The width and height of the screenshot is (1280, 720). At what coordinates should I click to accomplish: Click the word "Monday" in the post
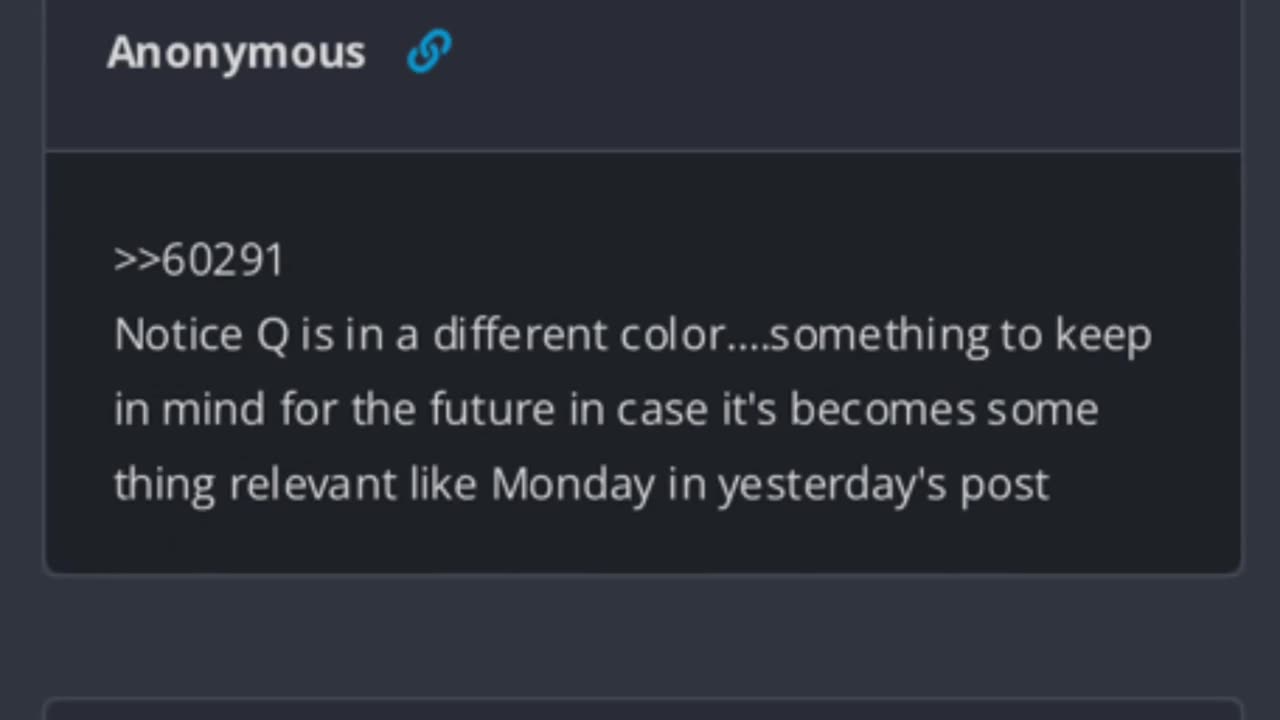point(573,485)
